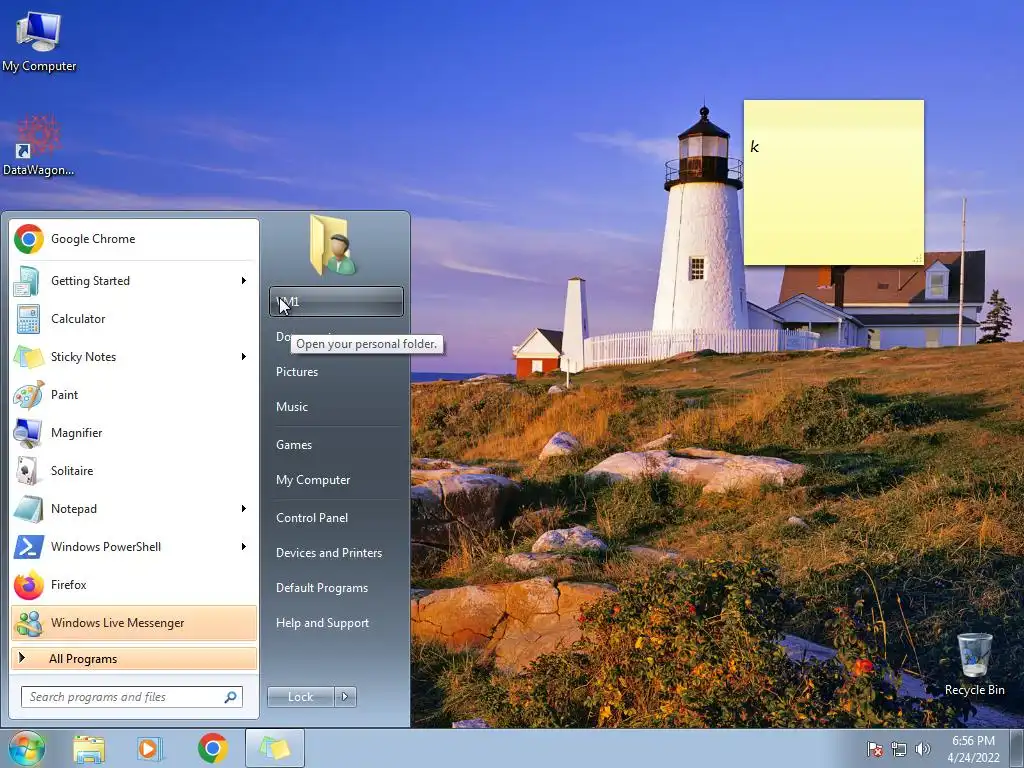Image resolution: width=1024 pixels, height=768 pixels.
Task: Expand the Sticky Notes jump list arrow
Action: click(244, 357)
